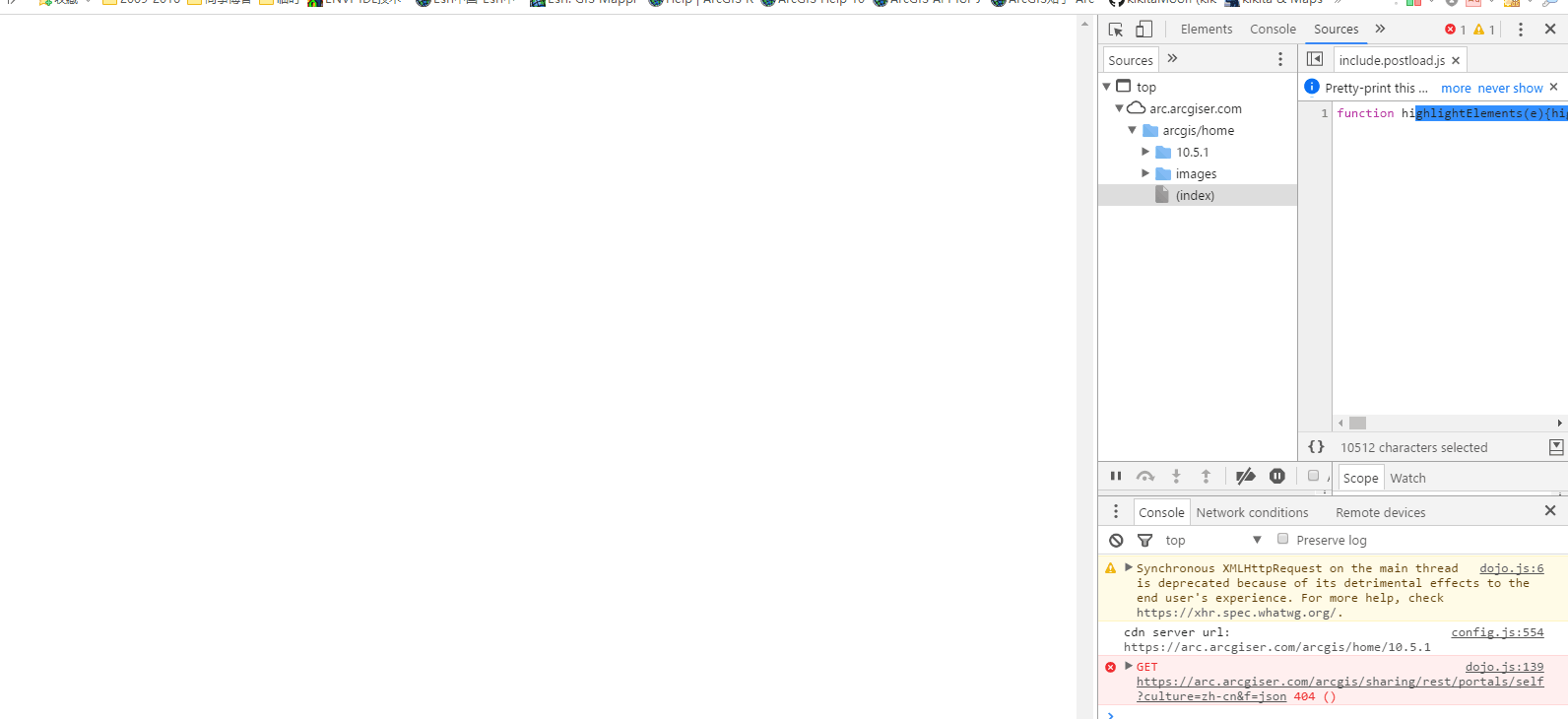1568x719 pixels.
Task: Toggle pause on exceptions
Action: pyautogui.click(x=1277, y=477)
